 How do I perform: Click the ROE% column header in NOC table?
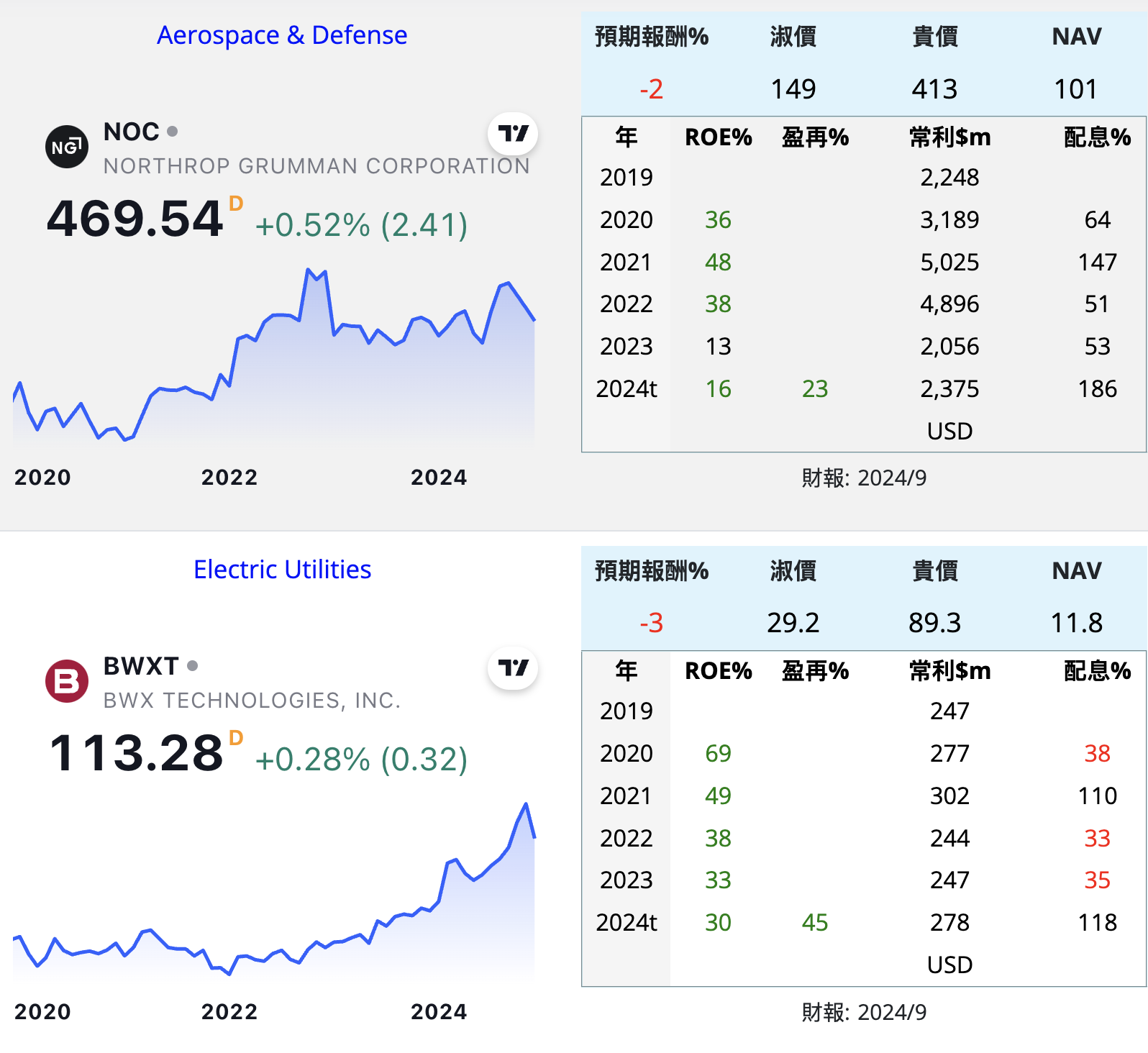[719, 137]
